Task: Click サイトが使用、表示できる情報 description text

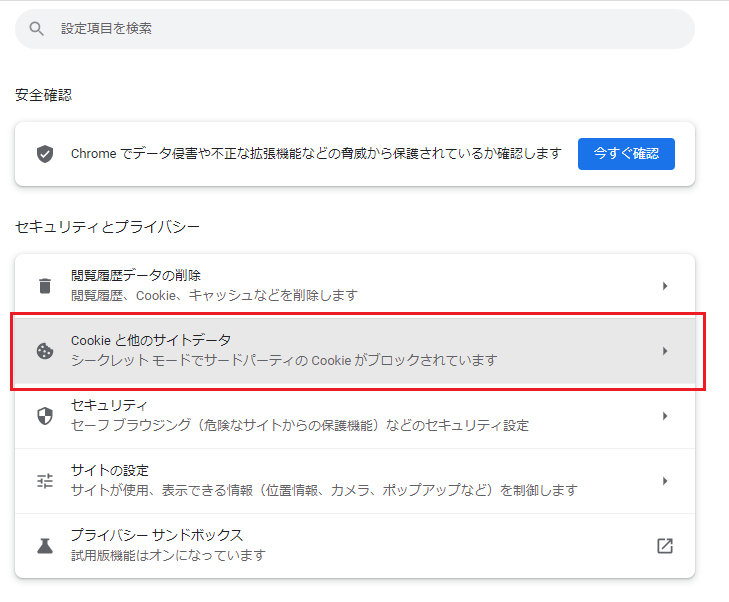Action: [x=324, y=490]
